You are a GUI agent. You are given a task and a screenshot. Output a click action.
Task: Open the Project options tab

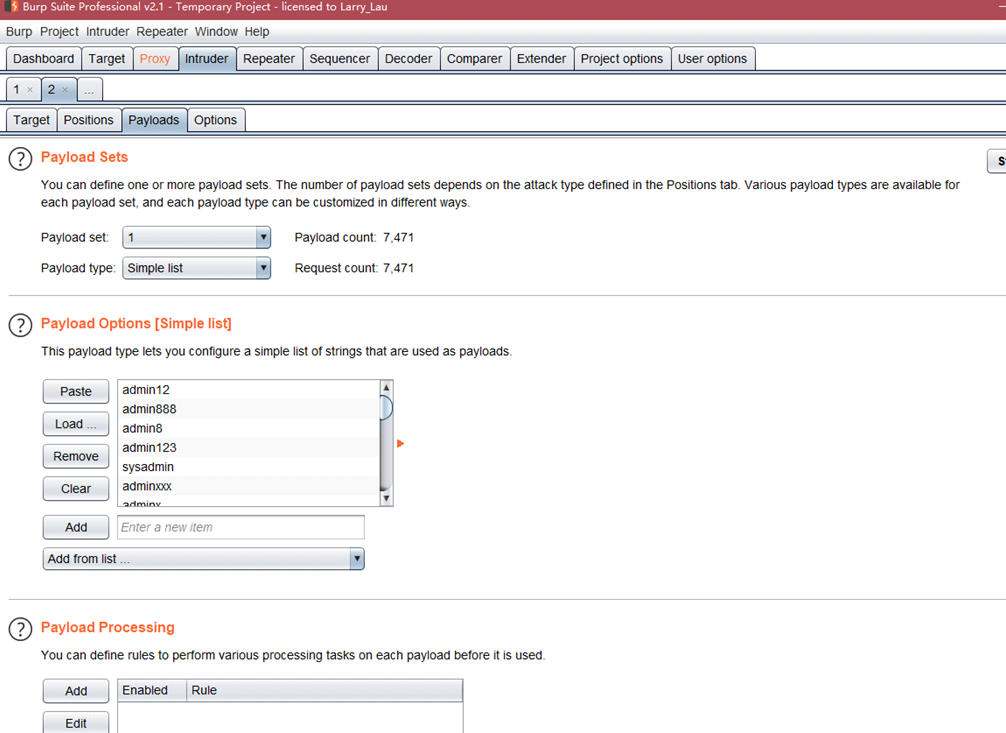tap(622, 58)
